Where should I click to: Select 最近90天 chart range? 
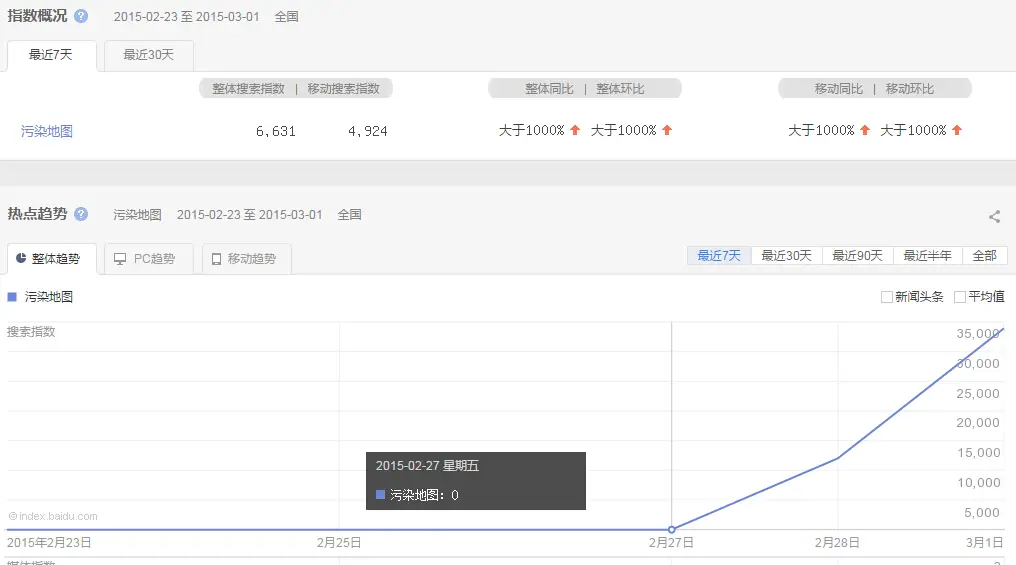tap(857, 256)
